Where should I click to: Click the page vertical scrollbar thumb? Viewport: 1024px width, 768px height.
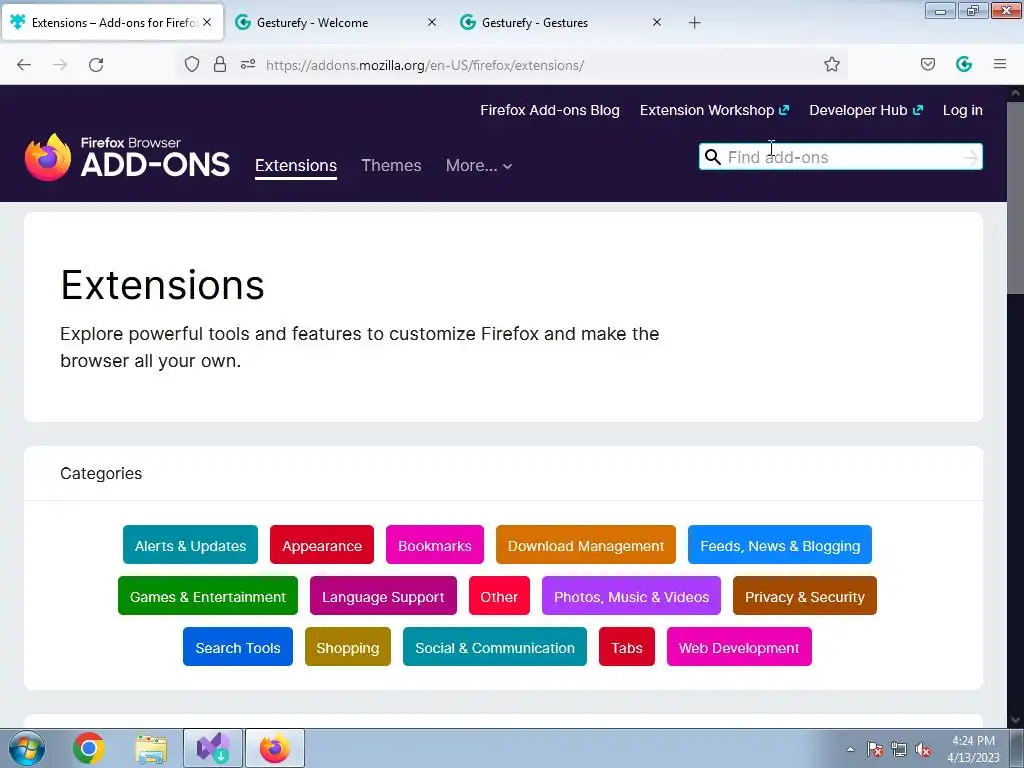pyautogui.click(x=1016, y=196)
